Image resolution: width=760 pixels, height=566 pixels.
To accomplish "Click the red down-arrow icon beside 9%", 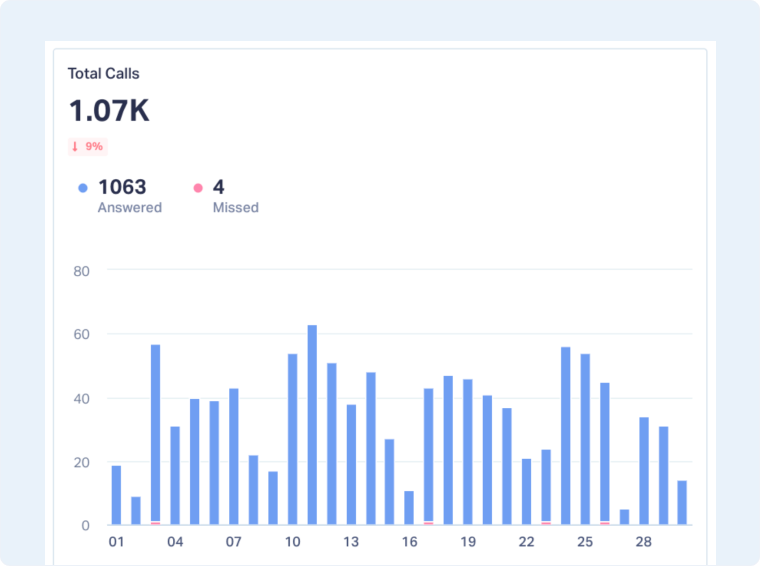I will tap(75, 146).
